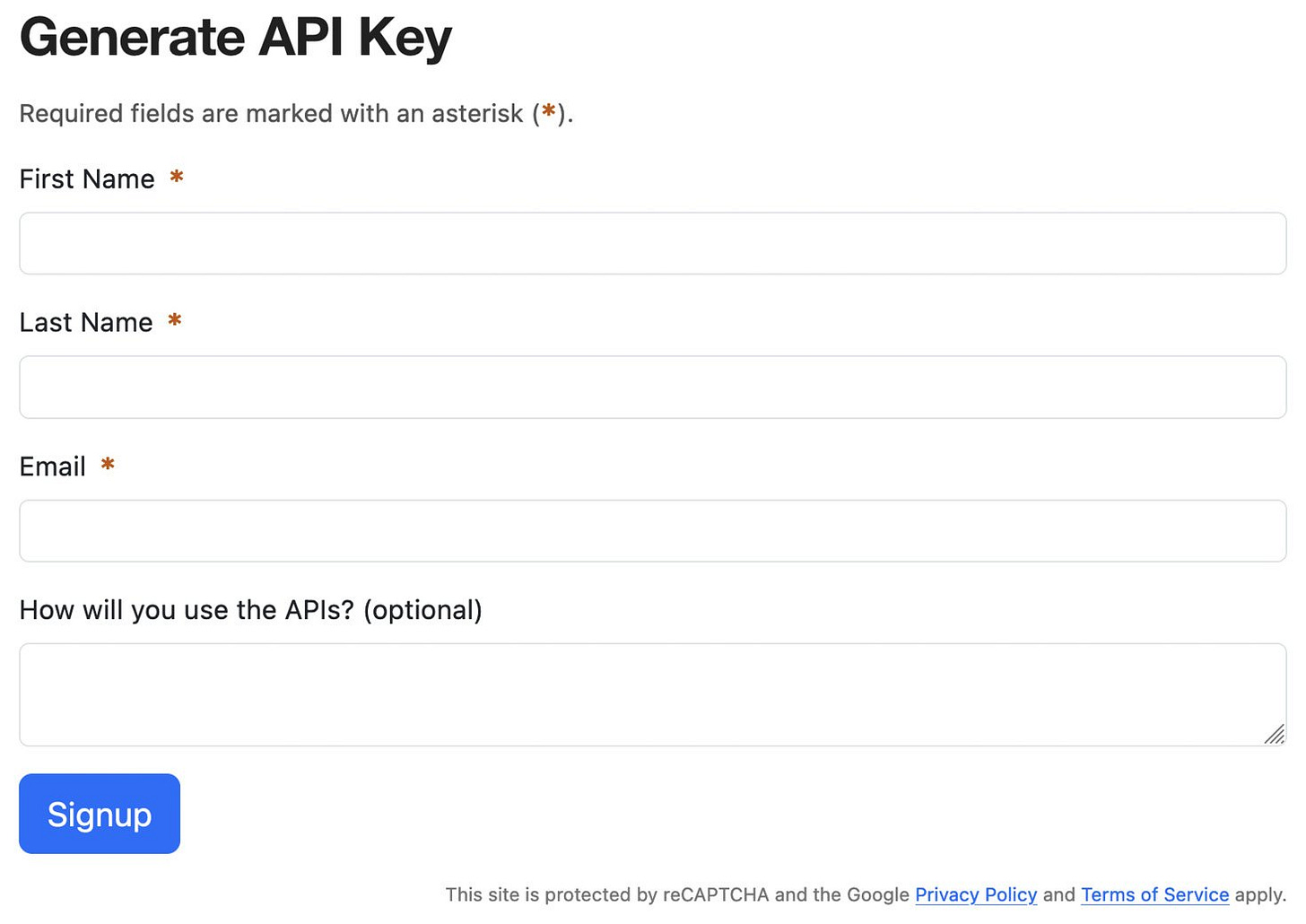
Task: Click the asterisk next to Email
Action: (108, 466)
